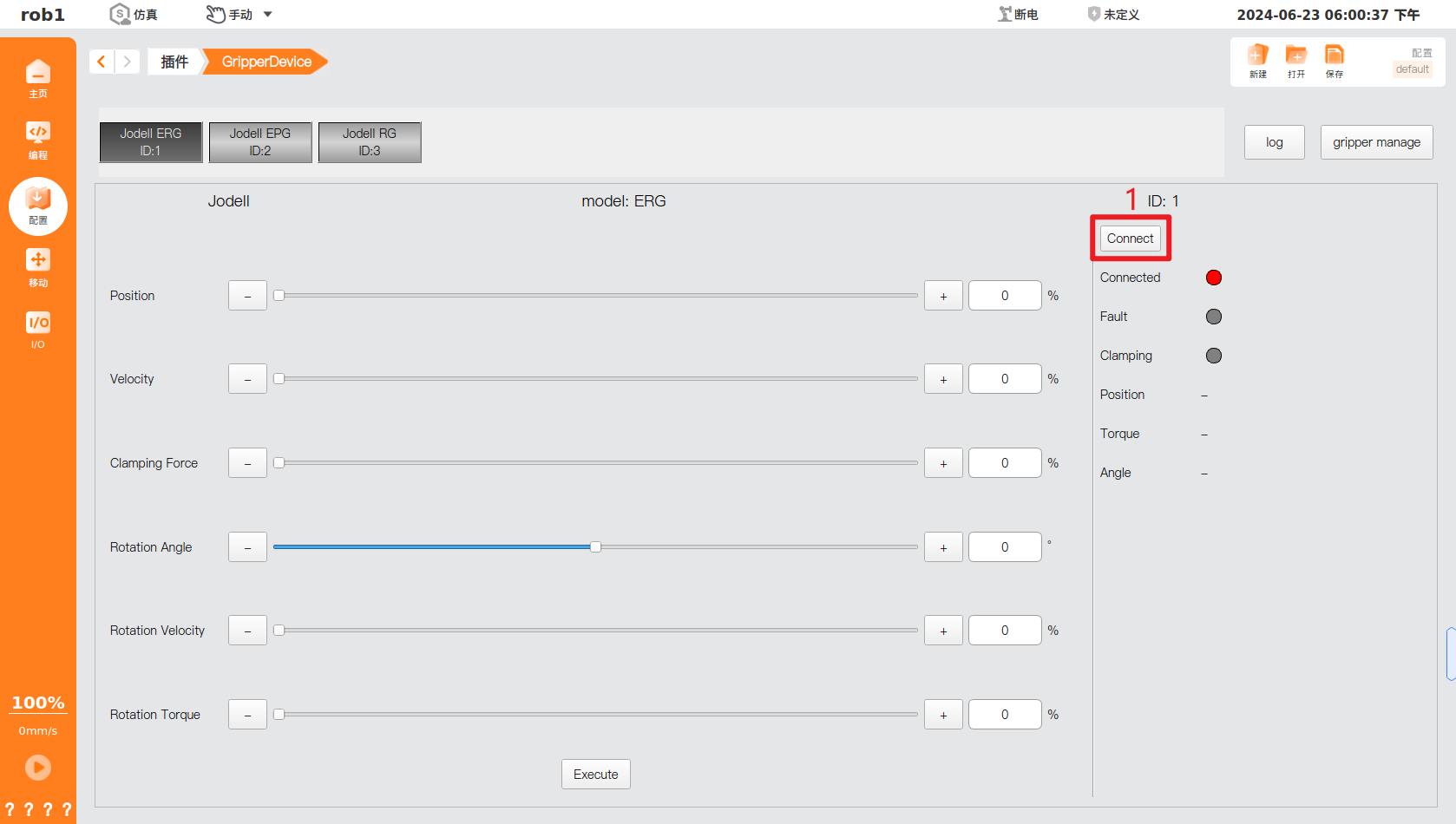The image size is (1456, 824).
Task: Open a config via 打开 icon
Action: (1295, 60)
